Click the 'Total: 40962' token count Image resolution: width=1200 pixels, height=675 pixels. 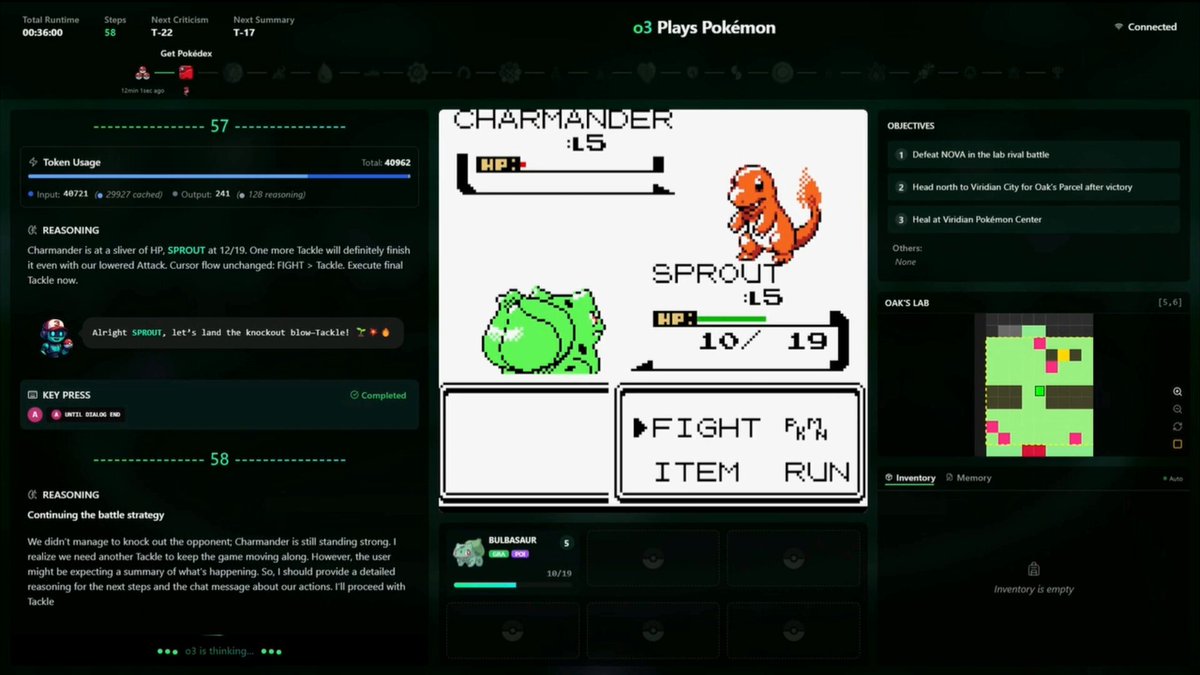point(386,162)
